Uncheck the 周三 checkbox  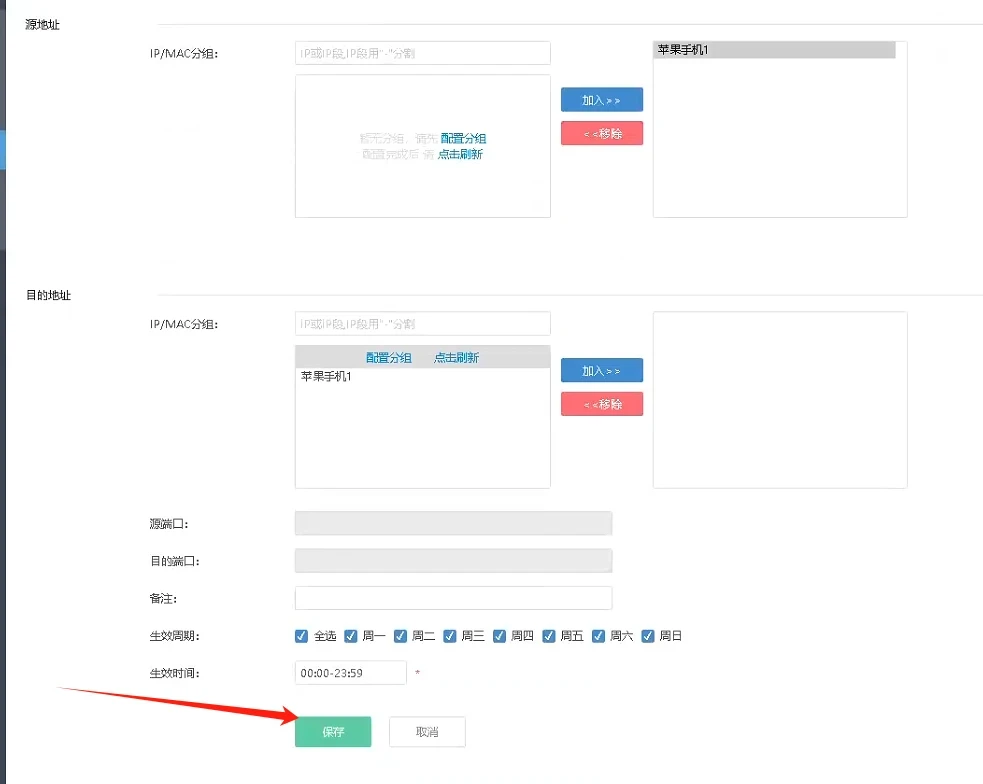pos(450,636)
